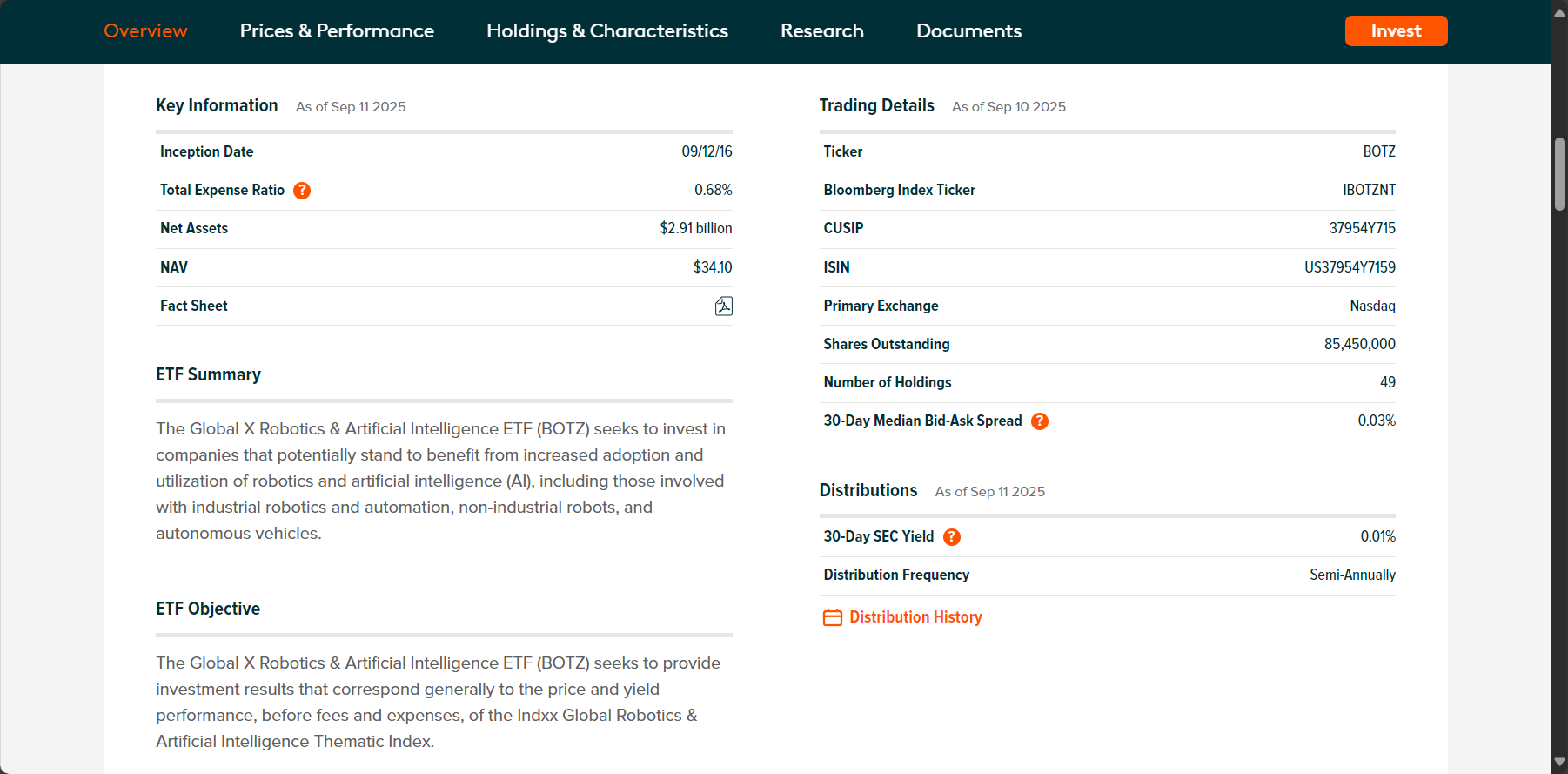Screen dimensions: 1568x774
Task: Click the Primary Exchange label
Action: (x=881, y=306)
